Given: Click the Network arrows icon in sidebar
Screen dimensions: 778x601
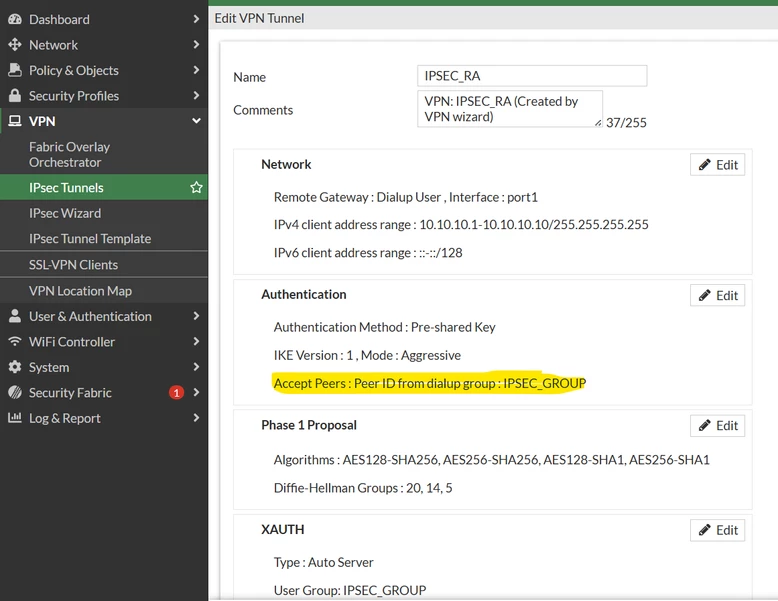Looking at the screenshot, I should (x=15, y=45).
